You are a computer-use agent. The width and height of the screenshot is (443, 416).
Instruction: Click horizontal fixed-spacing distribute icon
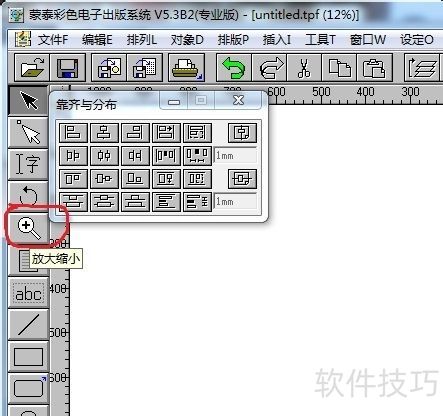point(197,156)
